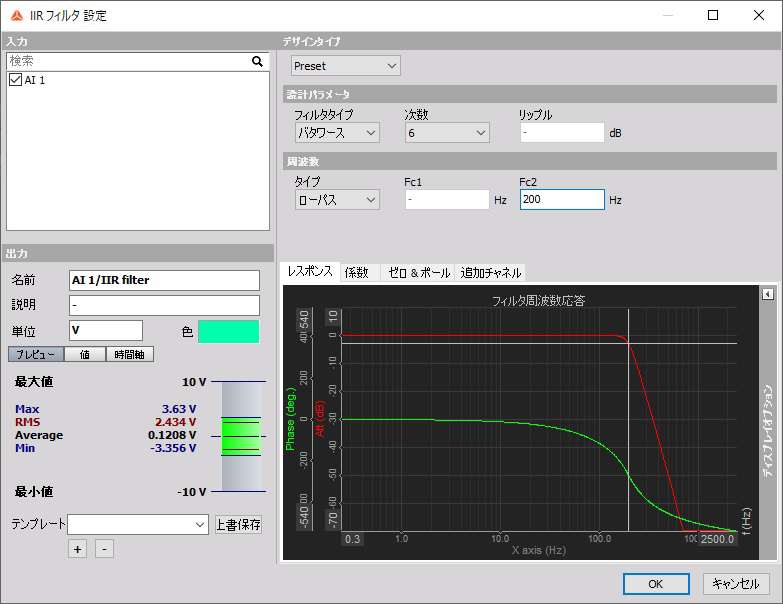Click the キャンセル button
This screenshot has height=604, width=783.
pyautogui.click(x=736, y=584)
